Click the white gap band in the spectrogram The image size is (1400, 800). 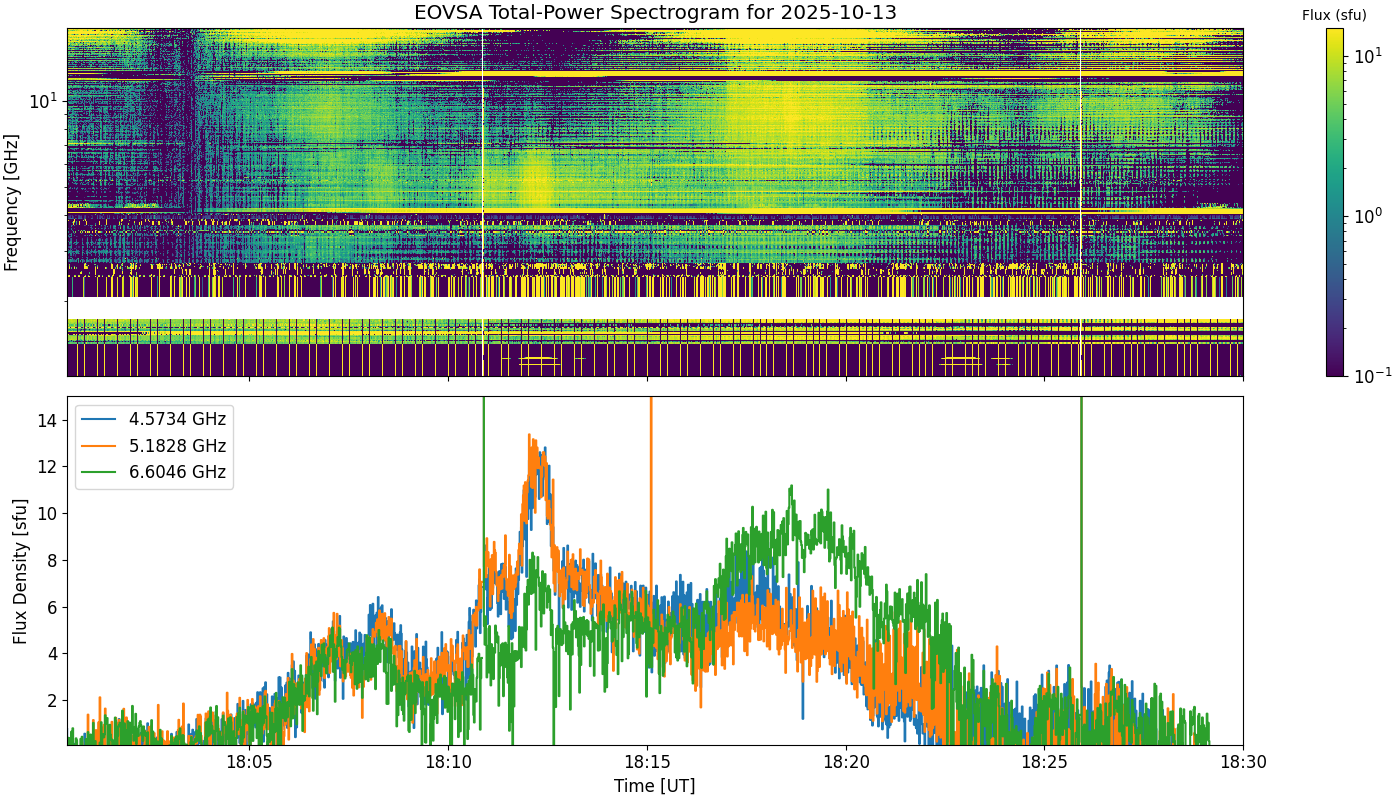(655, 308)
